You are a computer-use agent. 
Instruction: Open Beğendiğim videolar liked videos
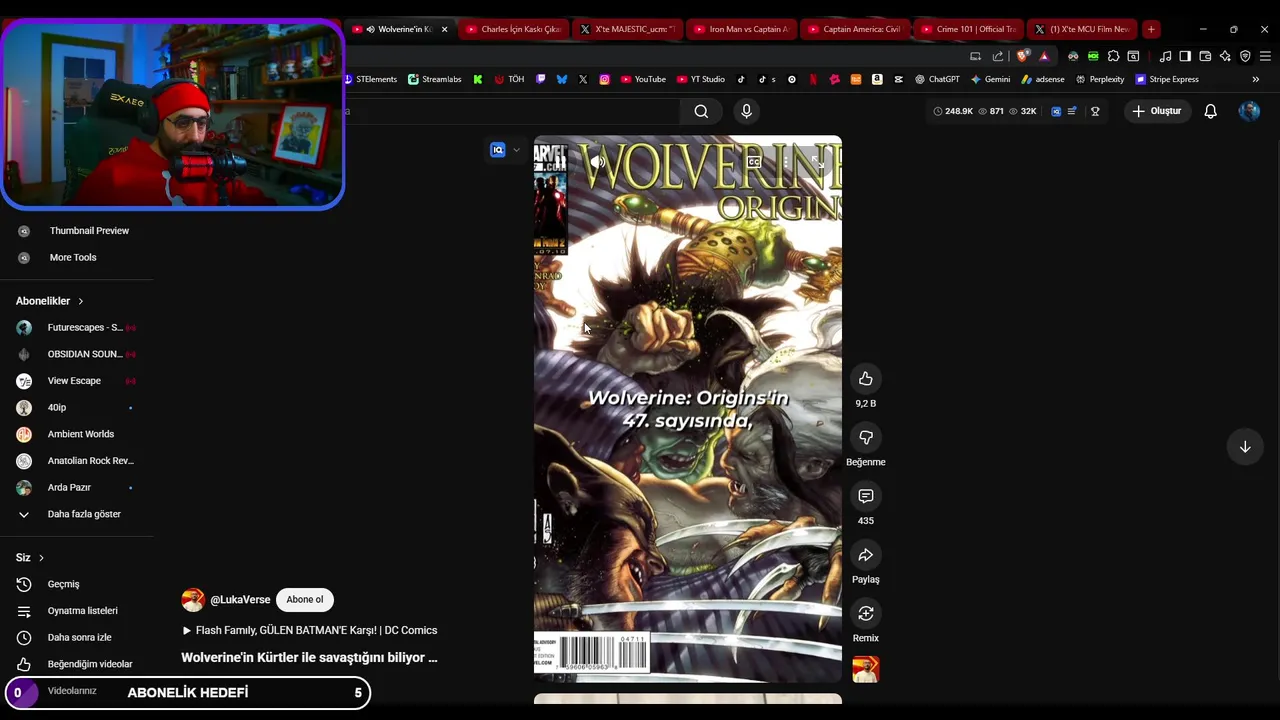[90, 664]
